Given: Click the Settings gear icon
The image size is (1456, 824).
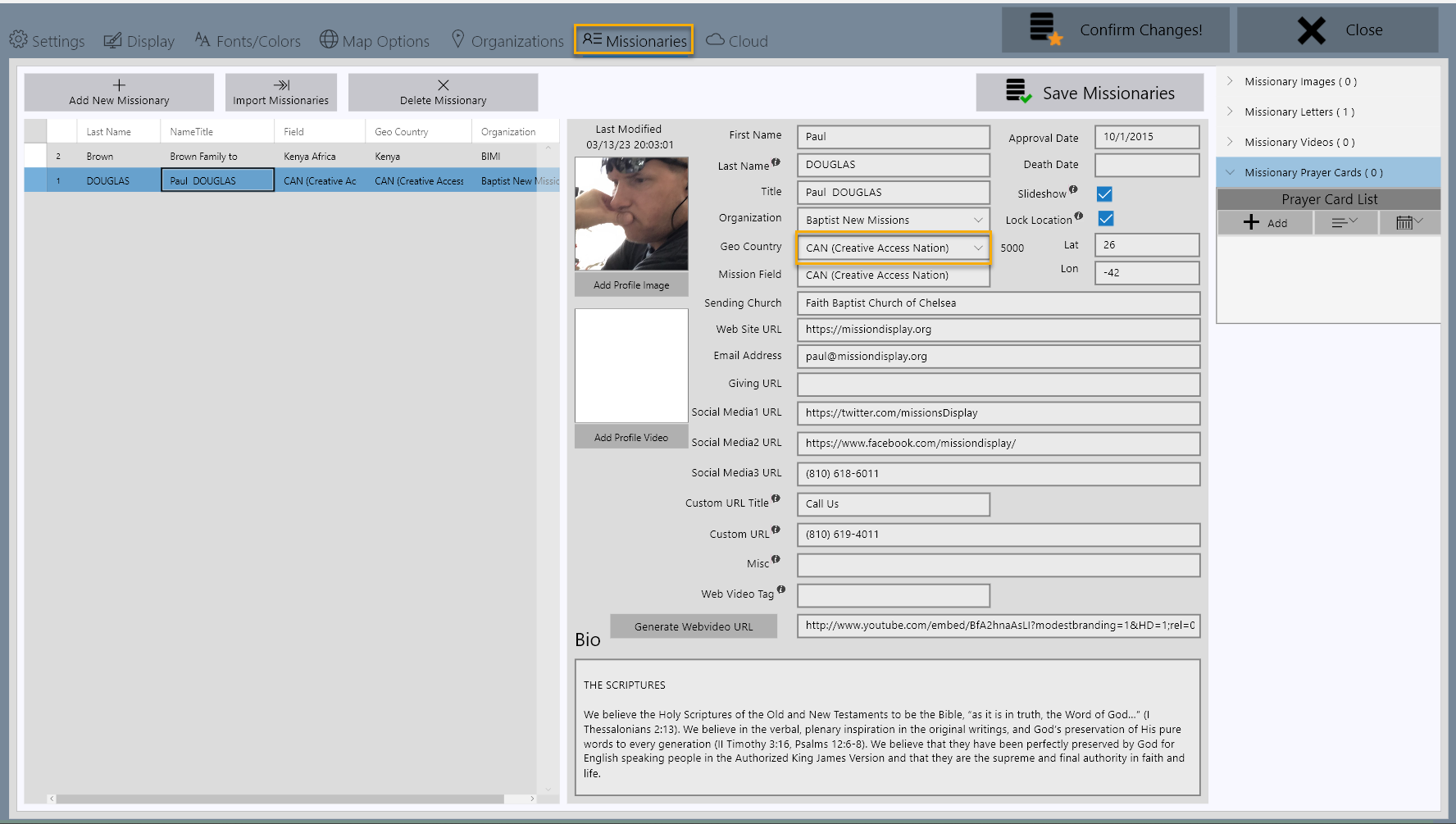Looking at the screenshot, I should [x=16, y=39].
